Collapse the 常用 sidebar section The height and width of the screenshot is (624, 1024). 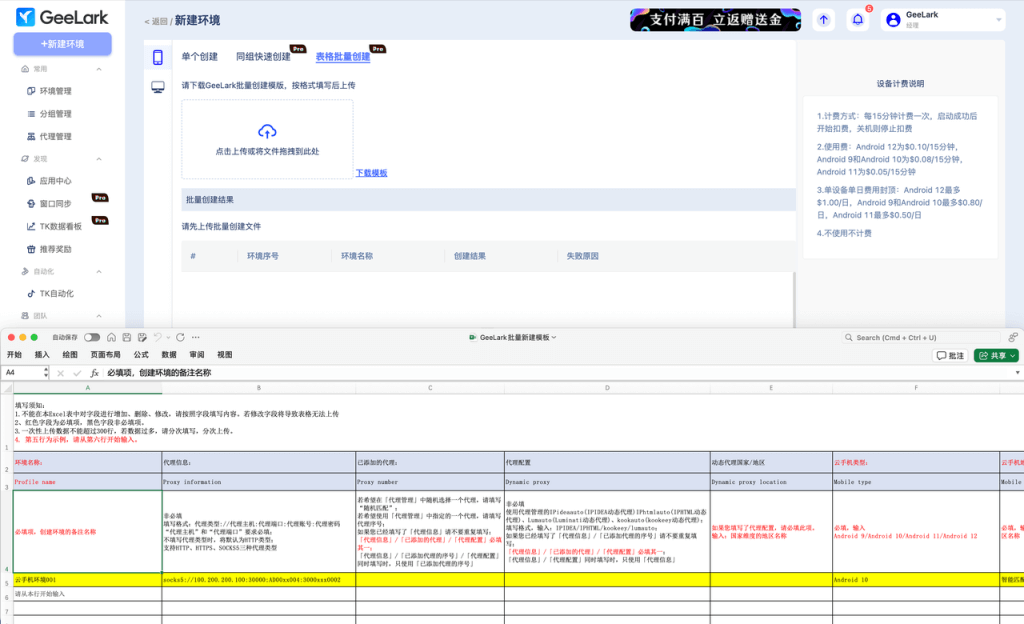coord(99,69)
